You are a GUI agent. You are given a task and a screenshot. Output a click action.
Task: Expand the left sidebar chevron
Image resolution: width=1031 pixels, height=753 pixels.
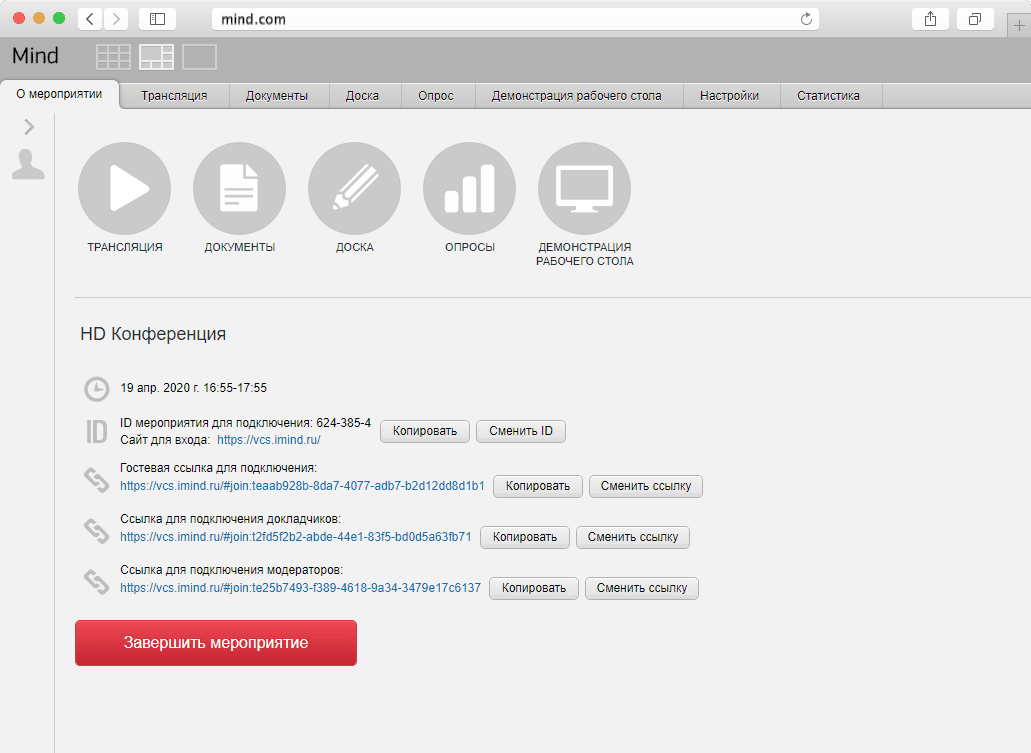(29, 127)
